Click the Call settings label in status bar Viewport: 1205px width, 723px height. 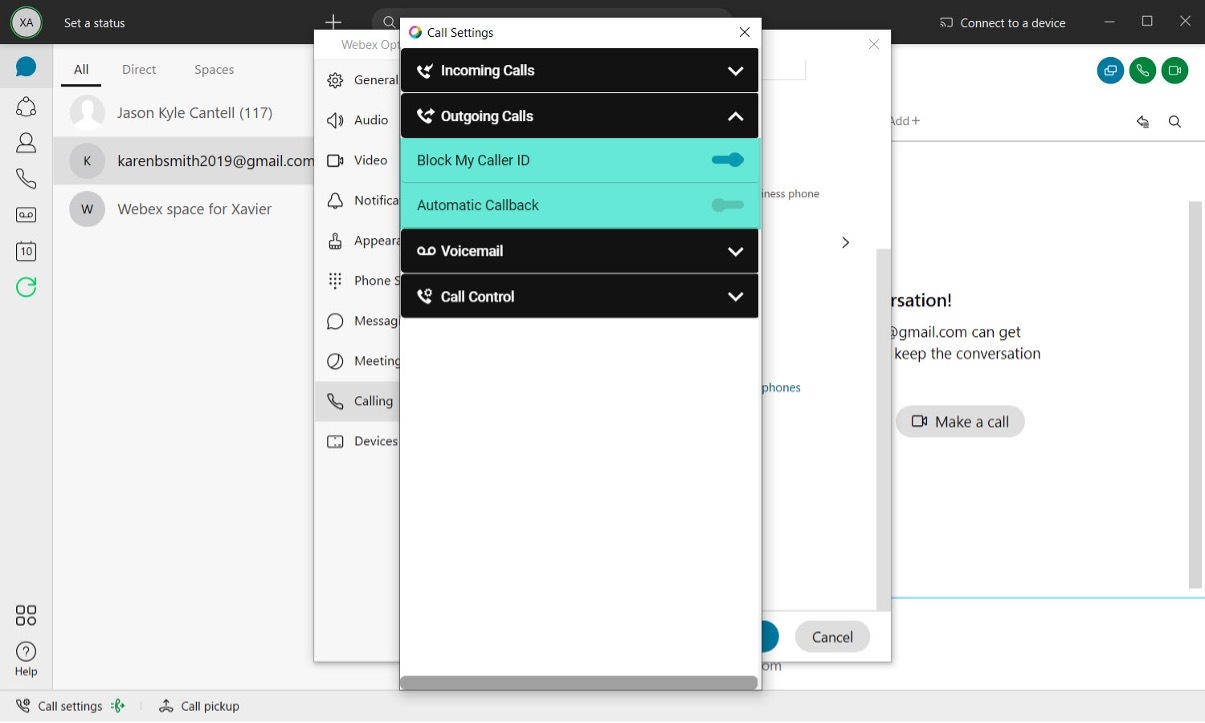coord(70,706)
